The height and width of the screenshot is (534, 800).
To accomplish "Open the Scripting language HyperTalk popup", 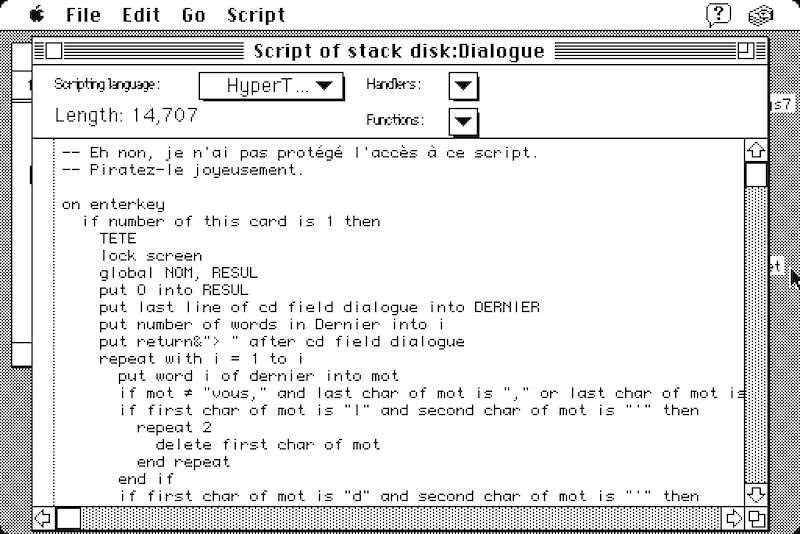I will 271,86.
